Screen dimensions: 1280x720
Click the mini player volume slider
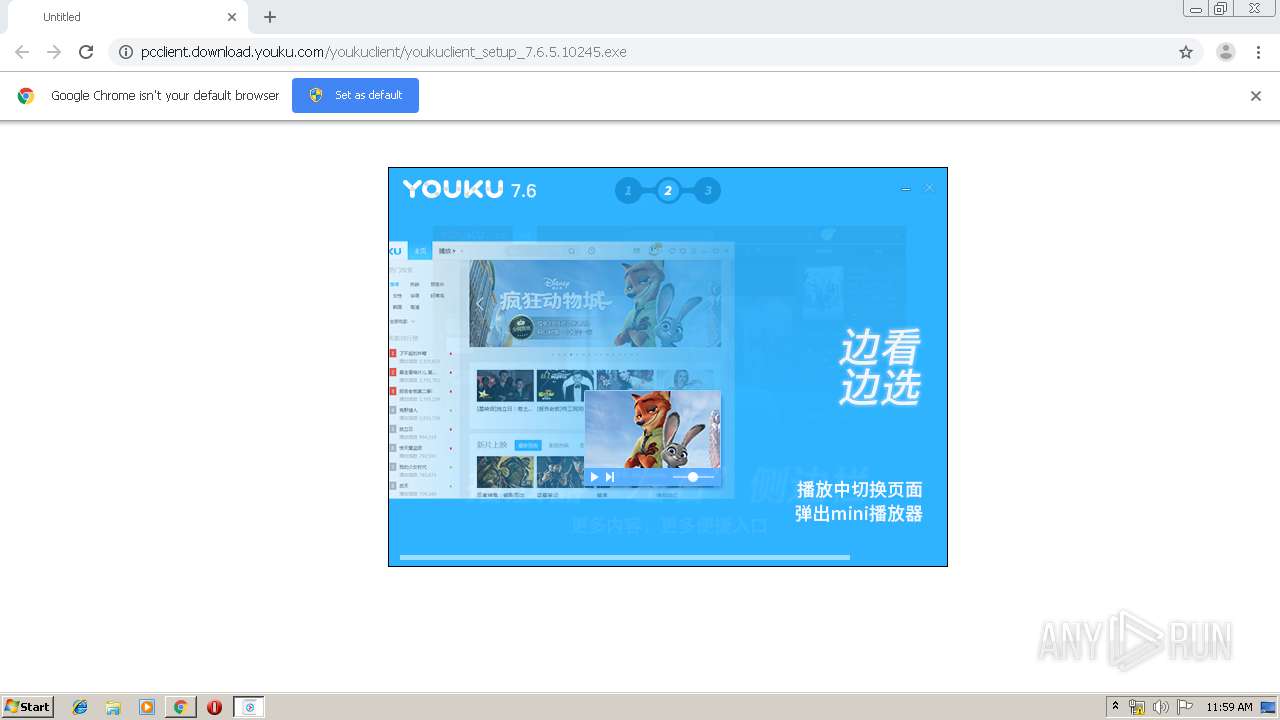[693, 477]
